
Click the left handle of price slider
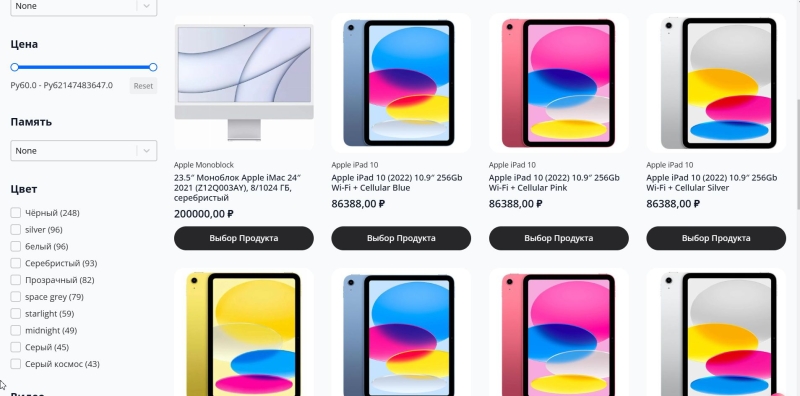[x=15, y=67]
